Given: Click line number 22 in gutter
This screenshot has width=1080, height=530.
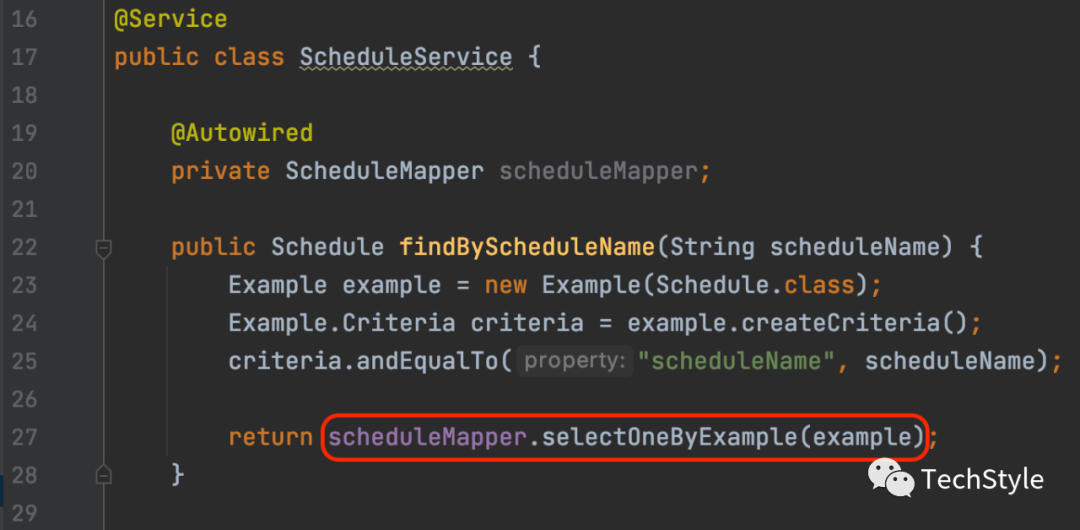Looking at the screenshot, I should tap(24, 247).
